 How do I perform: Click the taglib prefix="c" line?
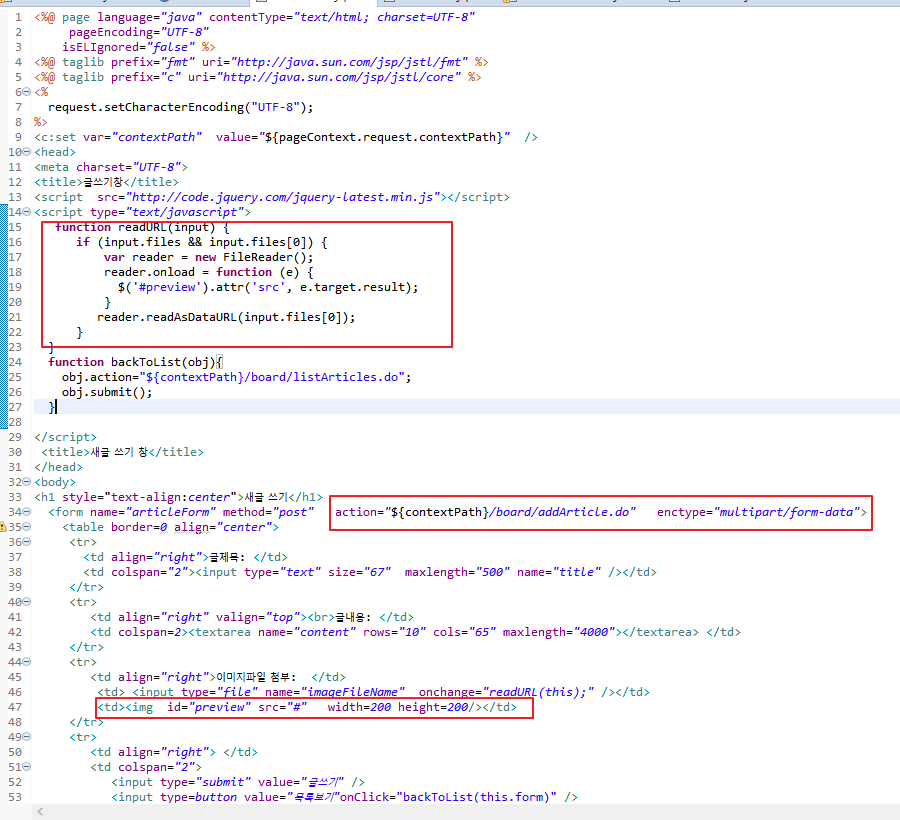[x=258, y=77]
